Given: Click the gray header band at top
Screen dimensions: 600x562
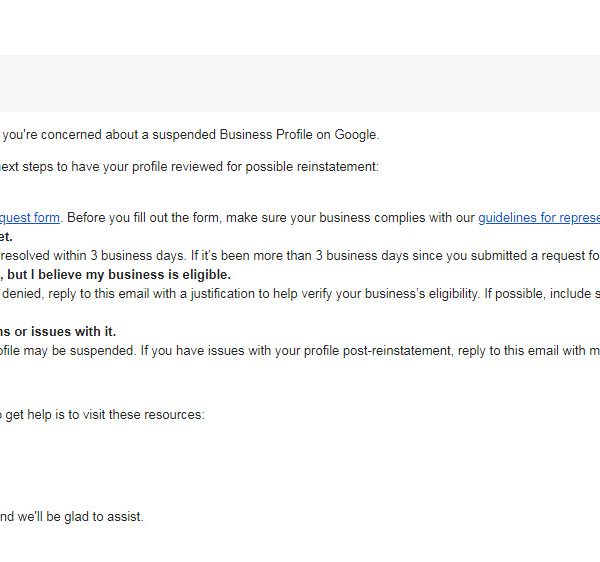Looking at the screenshot, I should pos(300,83).
